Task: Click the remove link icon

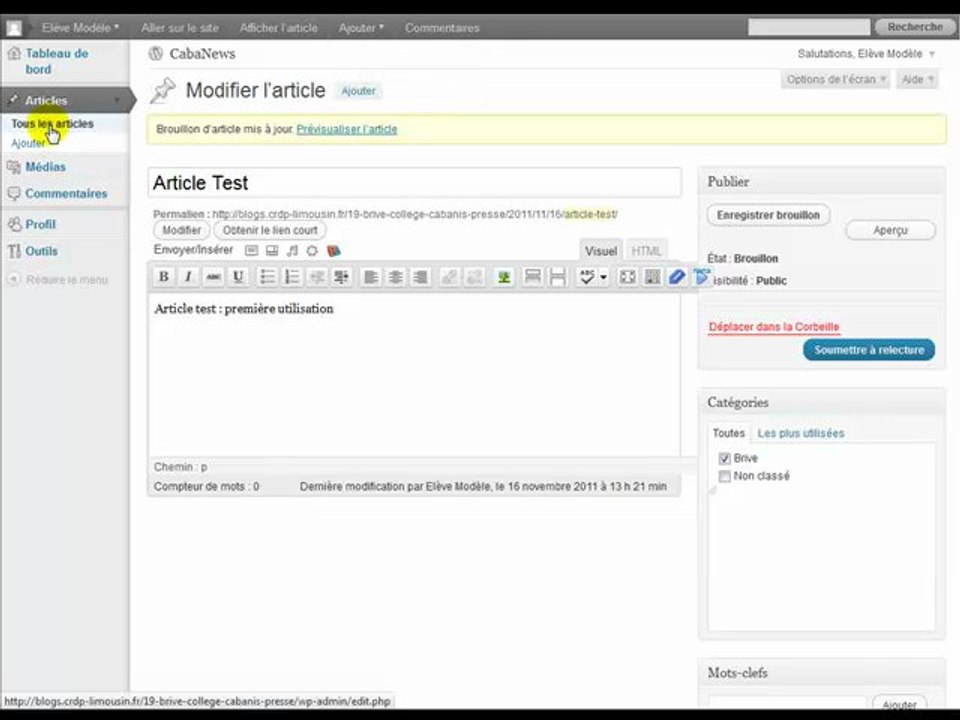Action: 474,277
